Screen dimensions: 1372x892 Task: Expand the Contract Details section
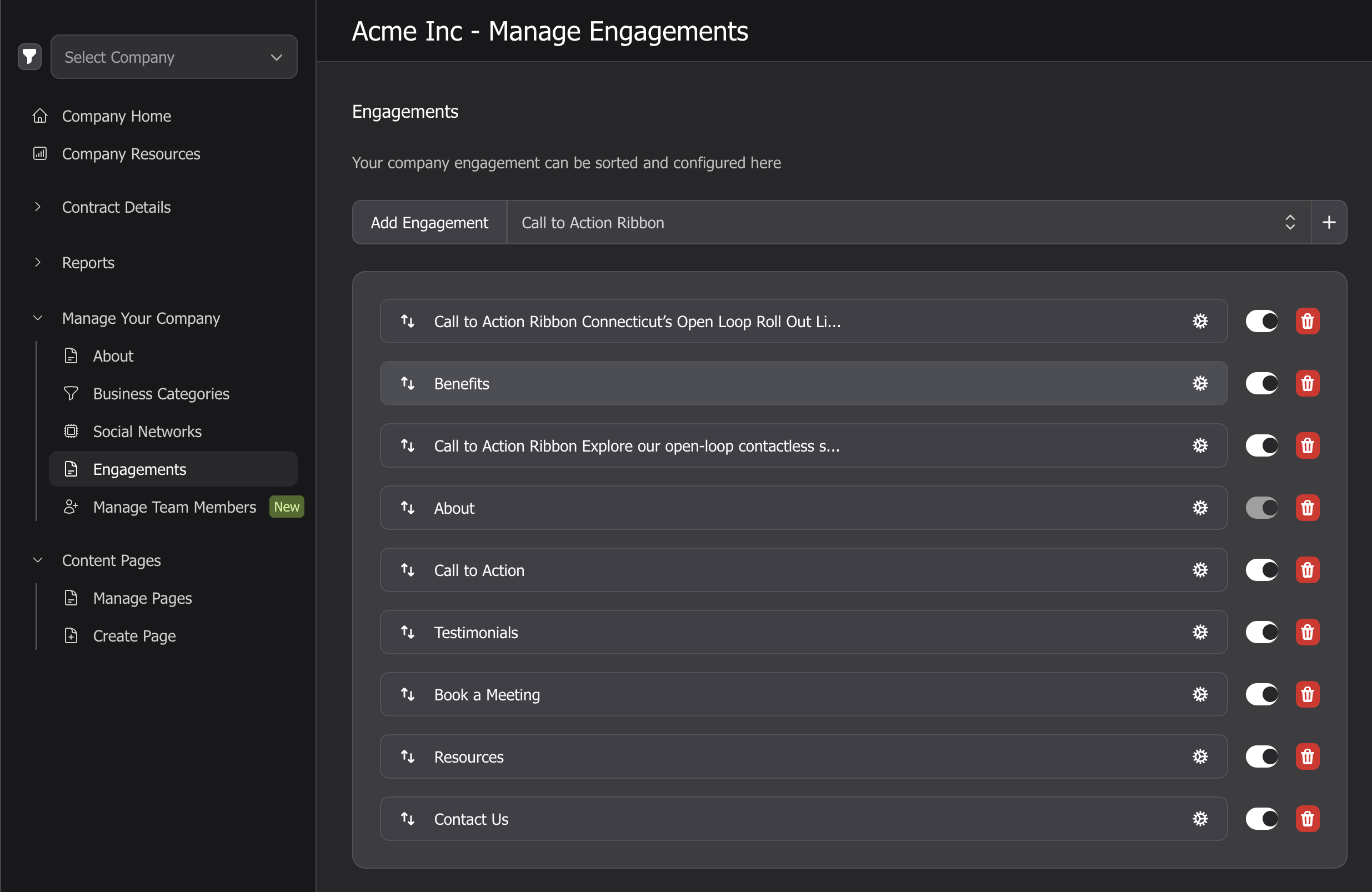click(x=116, y=207)
